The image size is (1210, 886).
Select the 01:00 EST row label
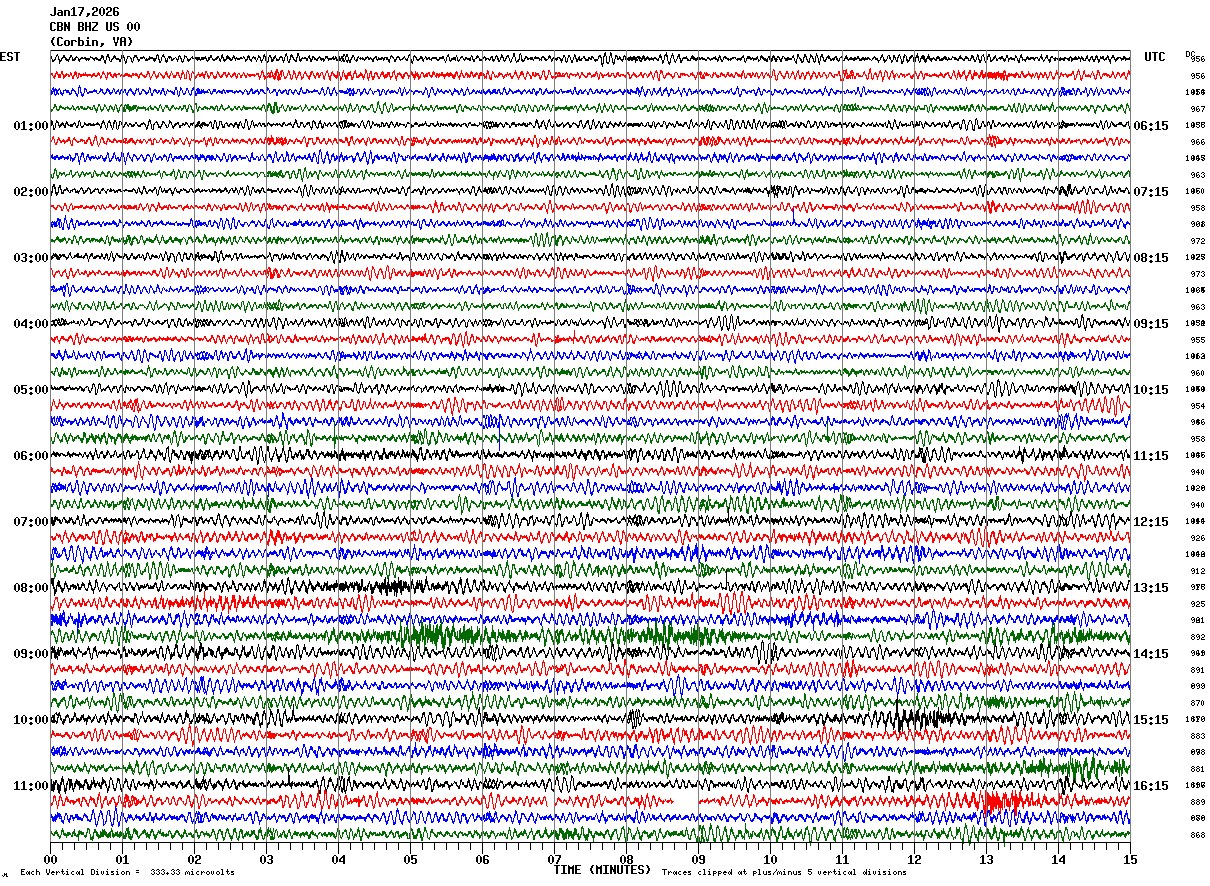pyautogui.click(x=30, y=126)
